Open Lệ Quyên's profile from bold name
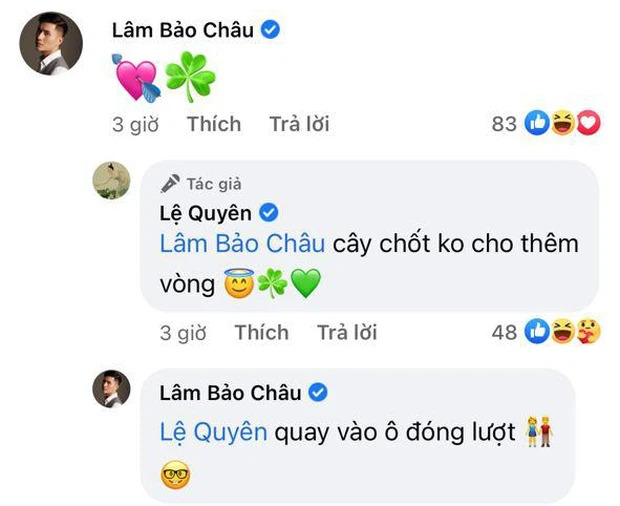This screenshot has width=620, height=506. click(x=206, y=213)
